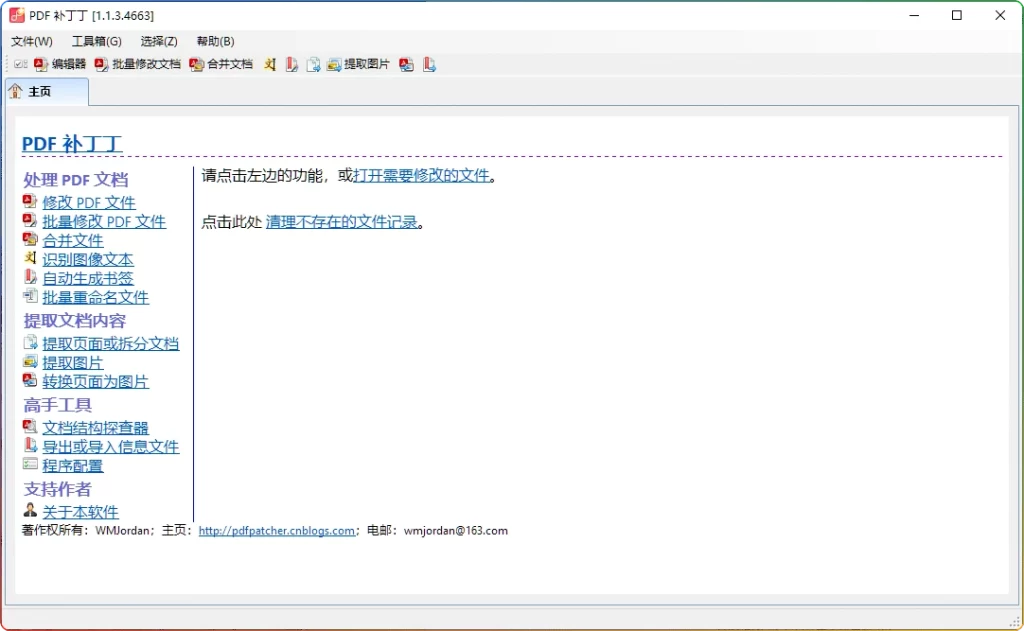This screenshot has width=1024, height=631.
Task: Open the convert pages to images toolbar icon
Action: coord(405,64)
